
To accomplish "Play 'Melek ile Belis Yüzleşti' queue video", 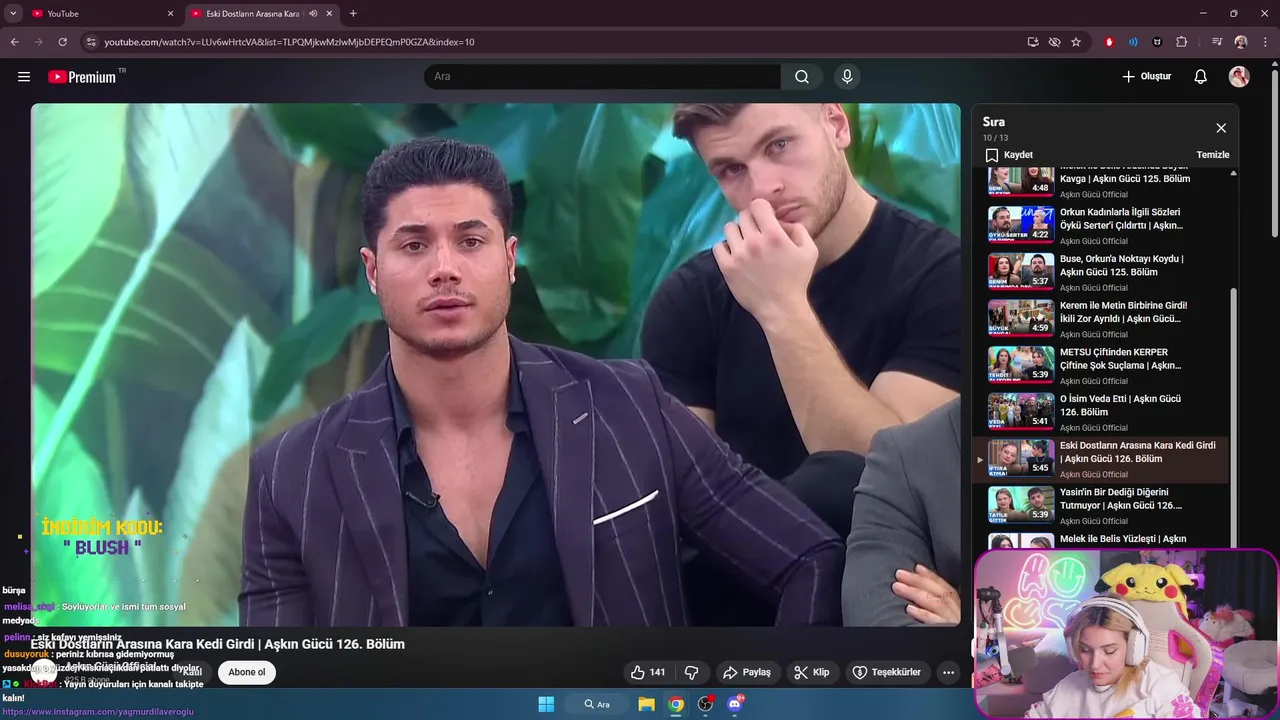I will 1100,540.
